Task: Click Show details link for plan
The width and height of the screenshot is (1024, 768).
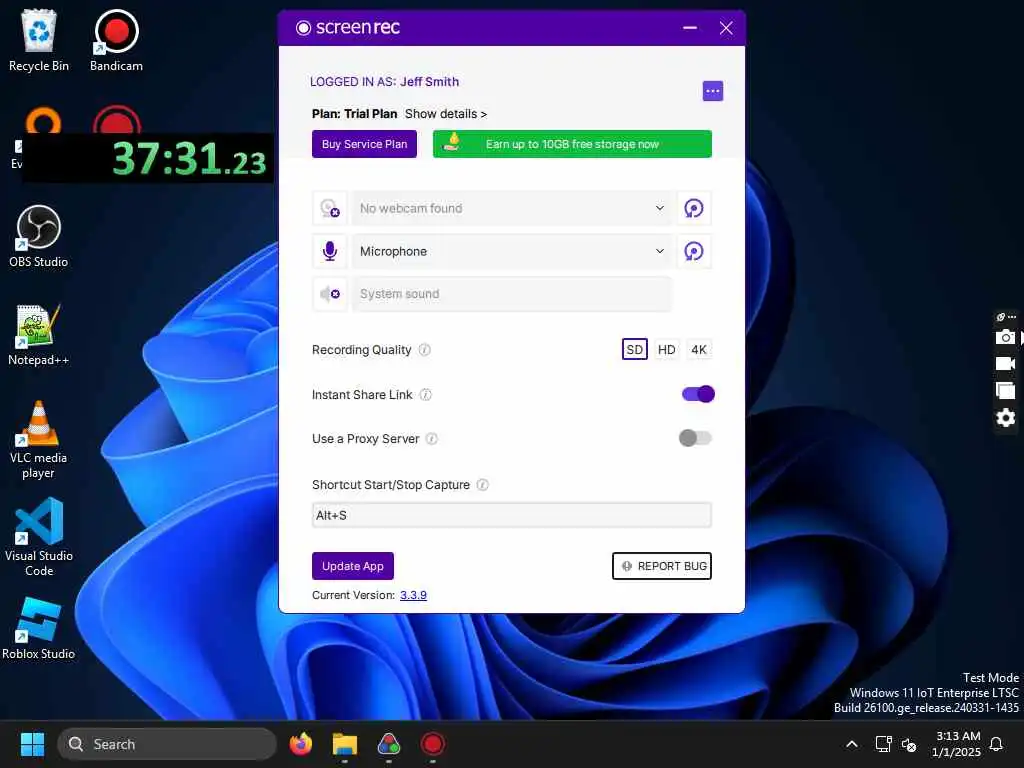Action: click(445, 114)
